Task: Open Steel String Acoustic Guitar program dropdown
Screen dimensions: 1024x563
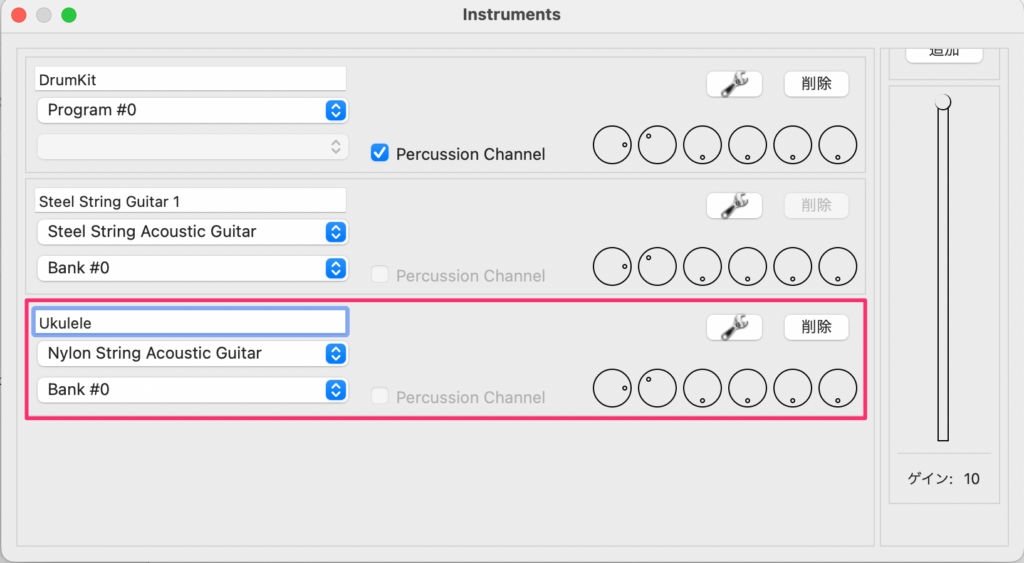Action: (193, 232)
